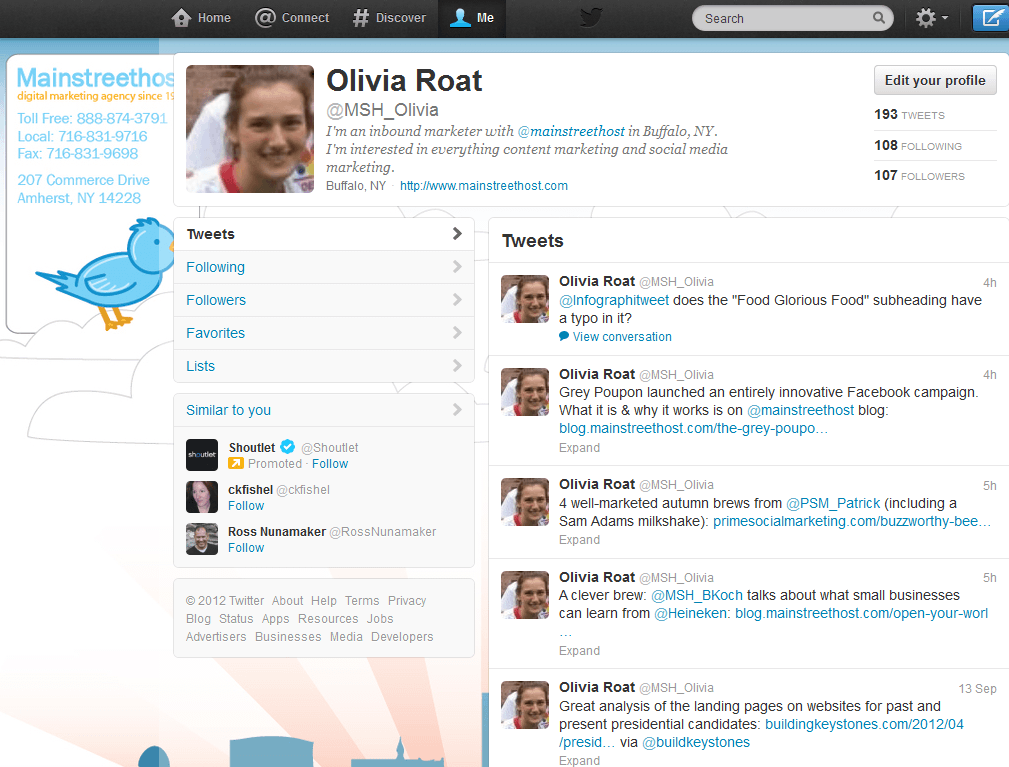1009x767 pixels.
Task: Expand the Grey Poupon tweet
Action: (x=579, y=447)
